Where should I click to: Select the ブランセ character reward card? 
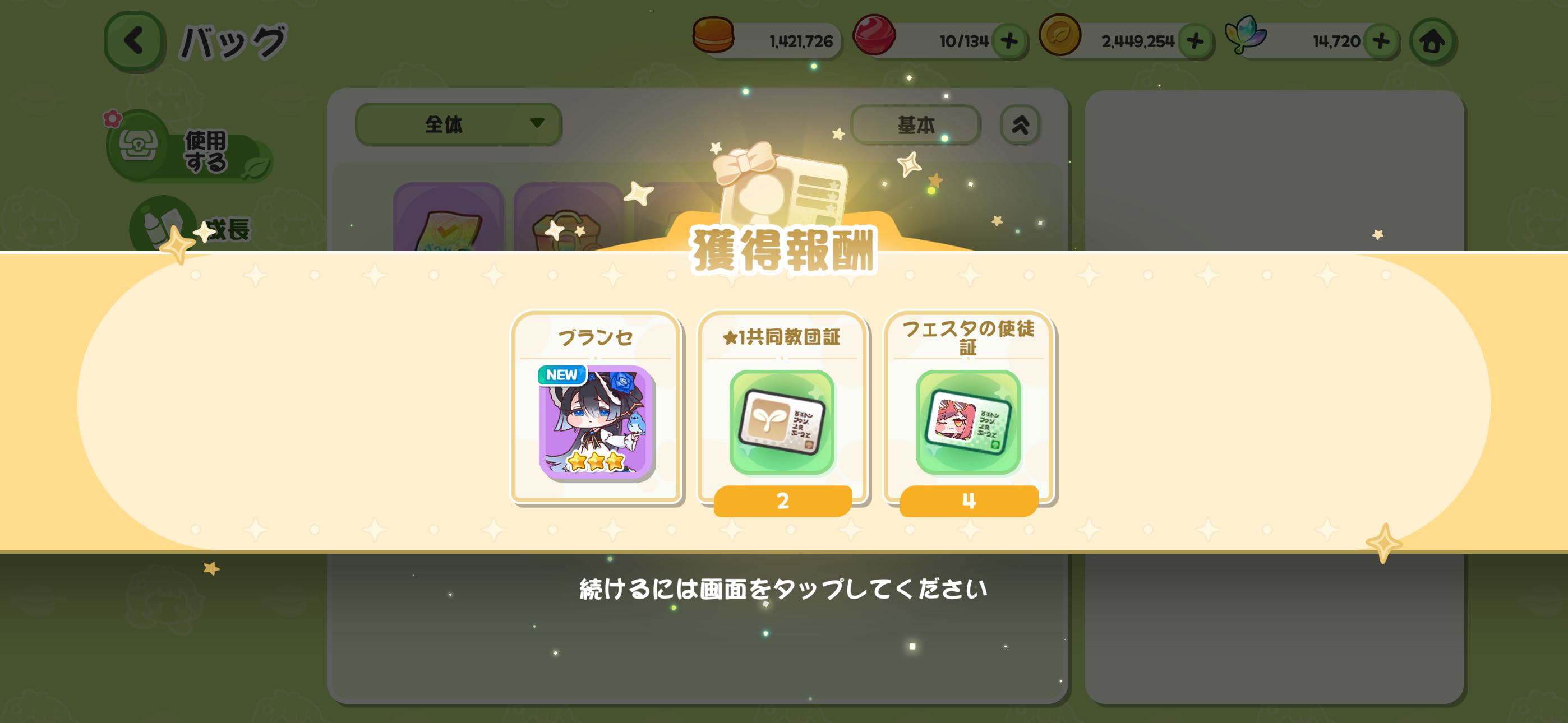(596, 407)
